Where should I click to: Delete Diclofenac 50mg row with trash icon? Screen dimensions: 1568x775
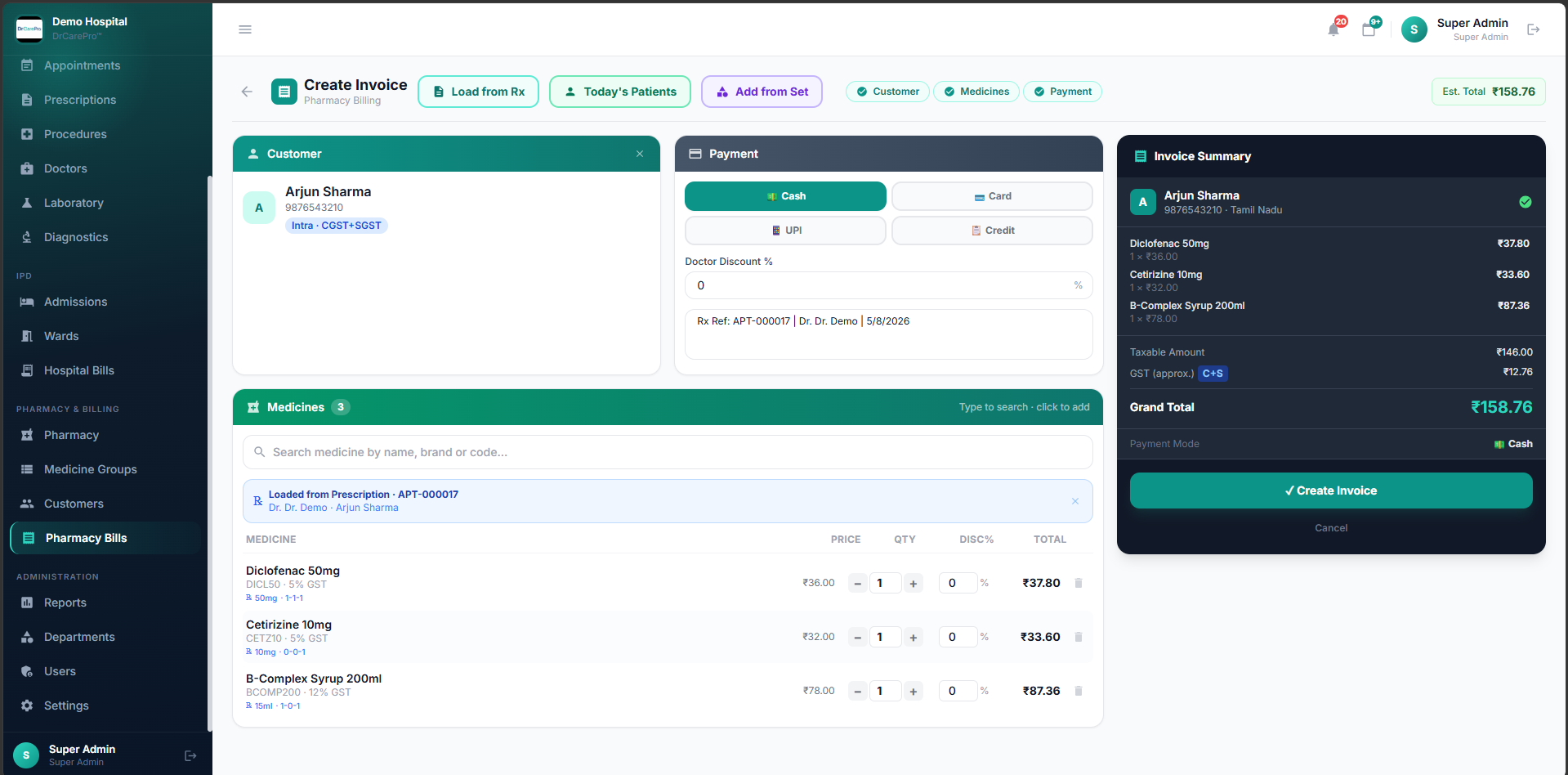(1079, 583)
